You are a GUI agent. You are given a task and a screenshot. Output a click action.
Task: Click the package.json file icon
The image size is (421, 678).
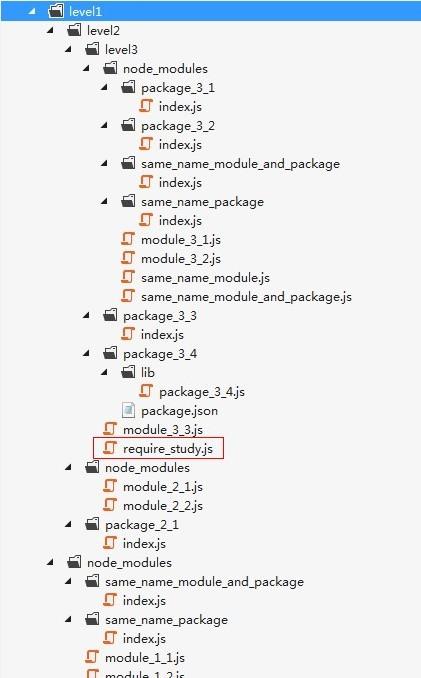128,410
